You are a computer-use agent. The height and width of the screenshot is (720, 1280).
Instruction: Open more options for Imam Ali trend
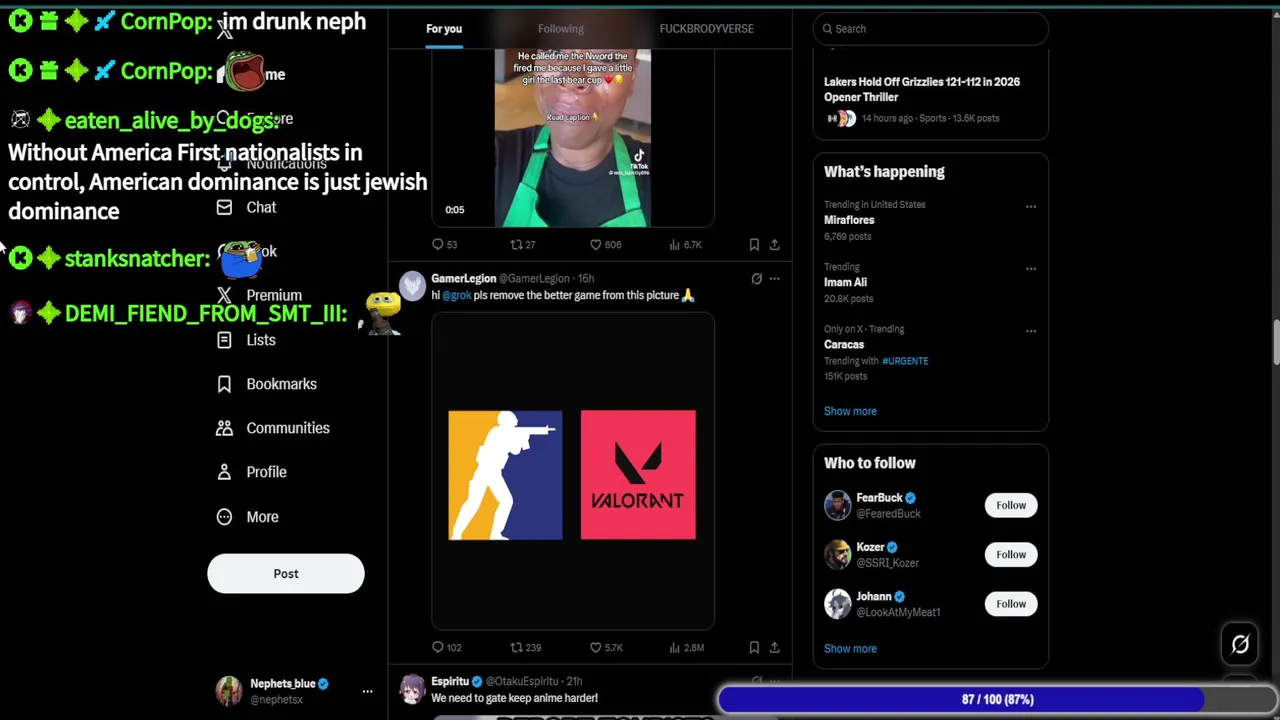(1030, 269)
